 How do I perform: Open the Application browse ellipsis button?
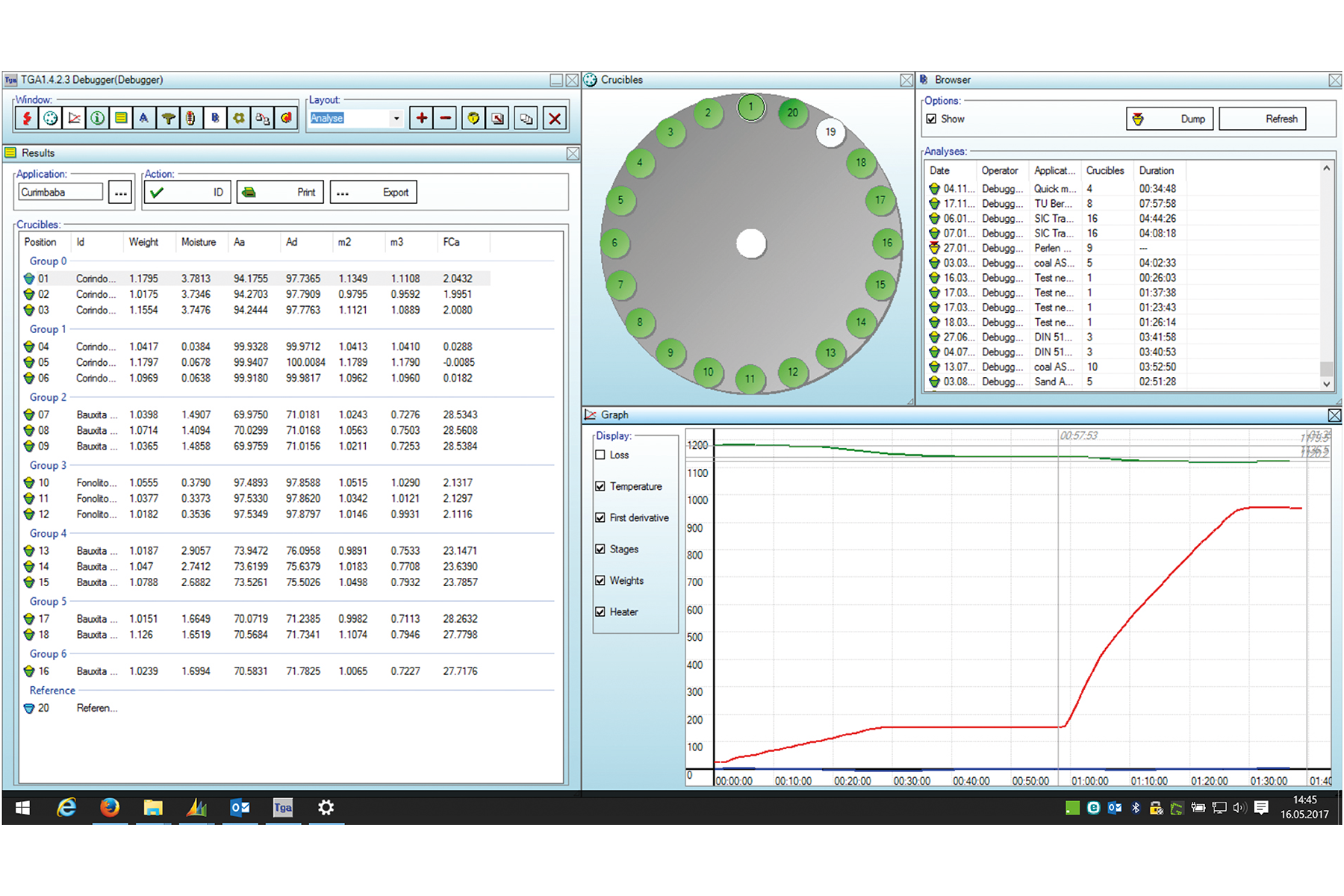tap(120, 193)
